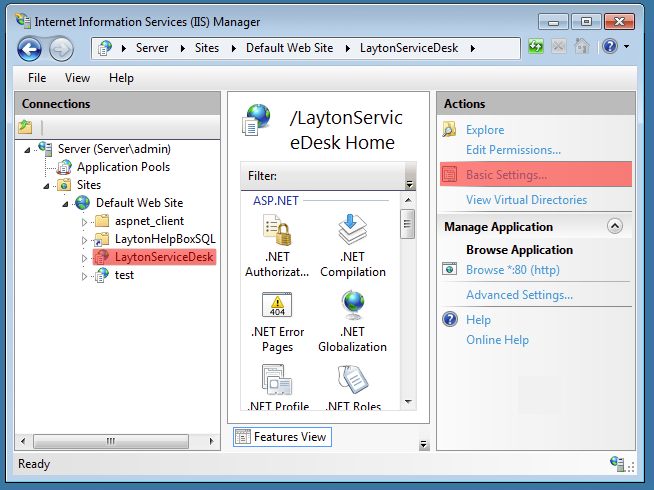
Task: Open the .NET Roles feature icon
Action: coord(353,379)
